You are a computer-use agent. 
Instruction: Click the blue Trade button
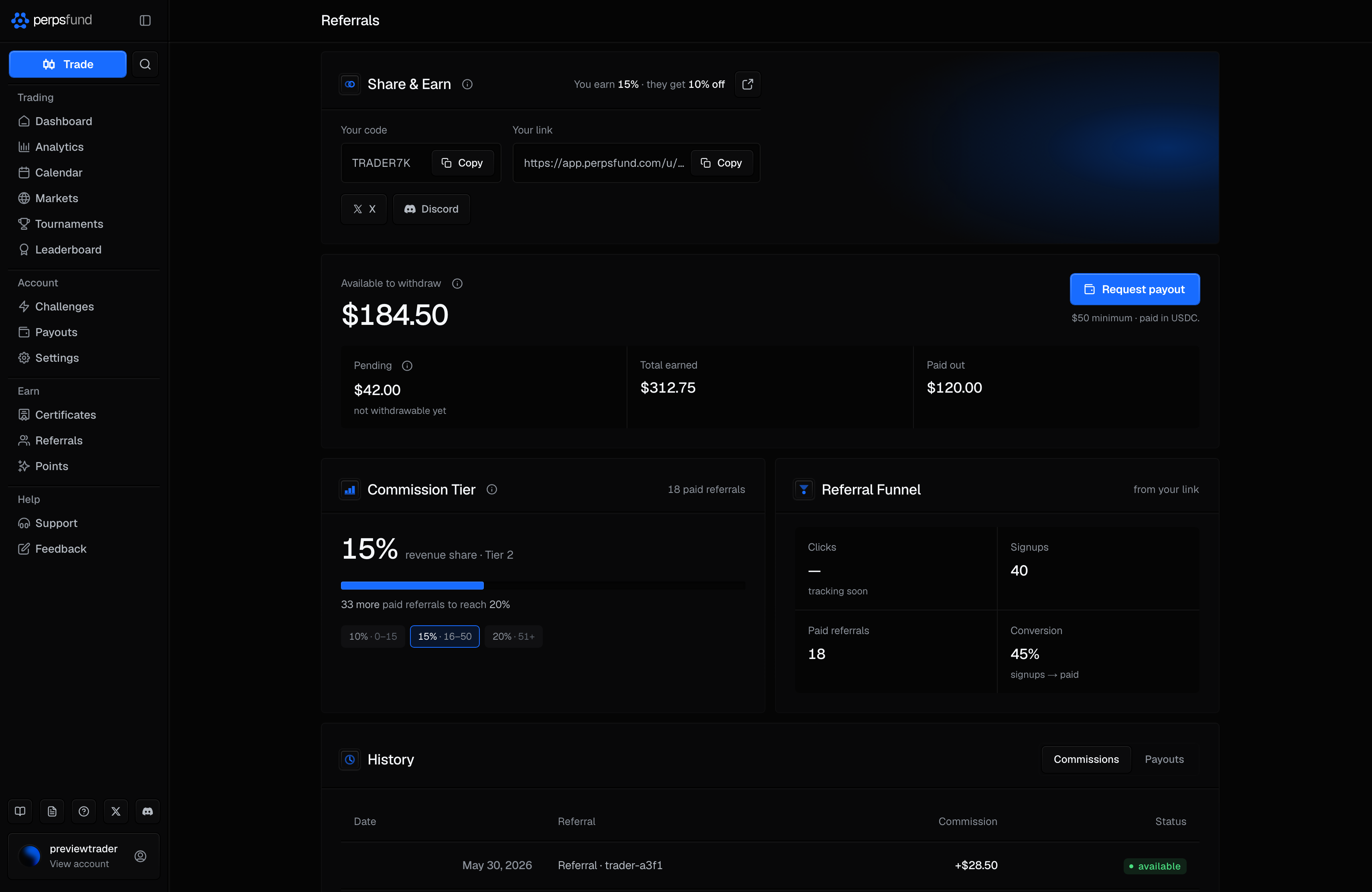pyautogui.click(x=67, y=64)
